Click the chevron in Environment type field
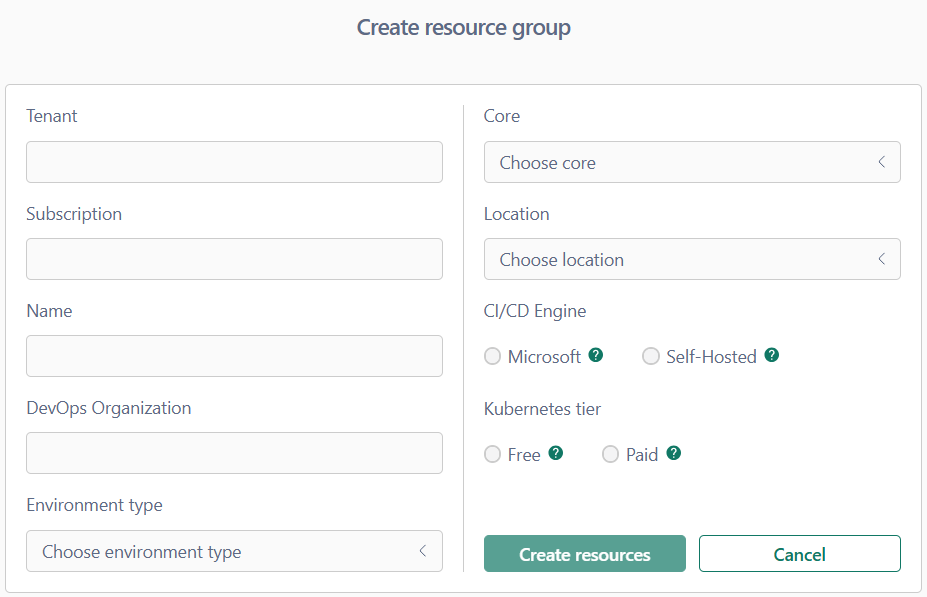927x597 pixels. click(x=423, y=551)
